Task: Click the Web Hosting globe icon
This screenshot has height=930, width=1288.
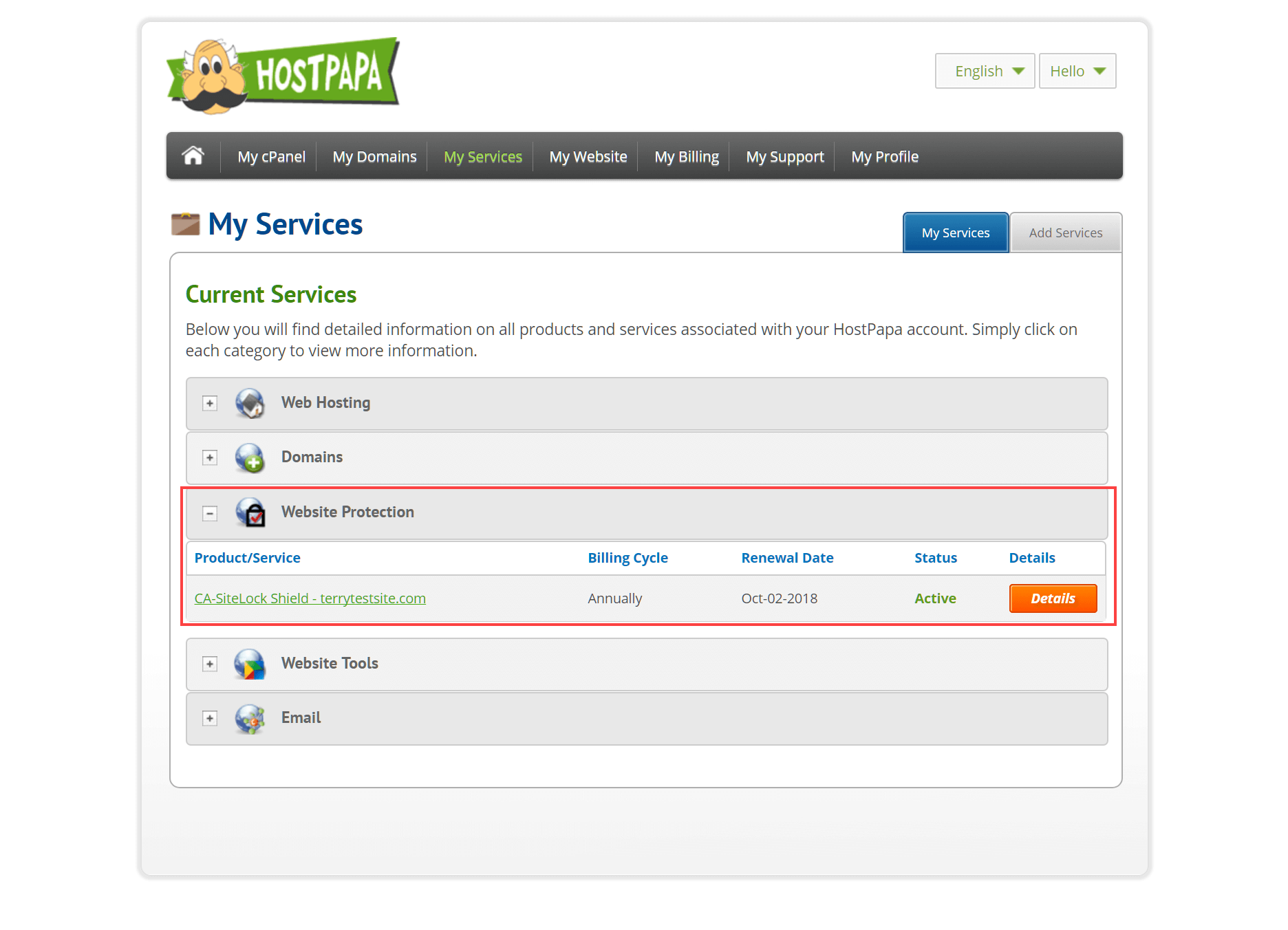Action: 250,403
